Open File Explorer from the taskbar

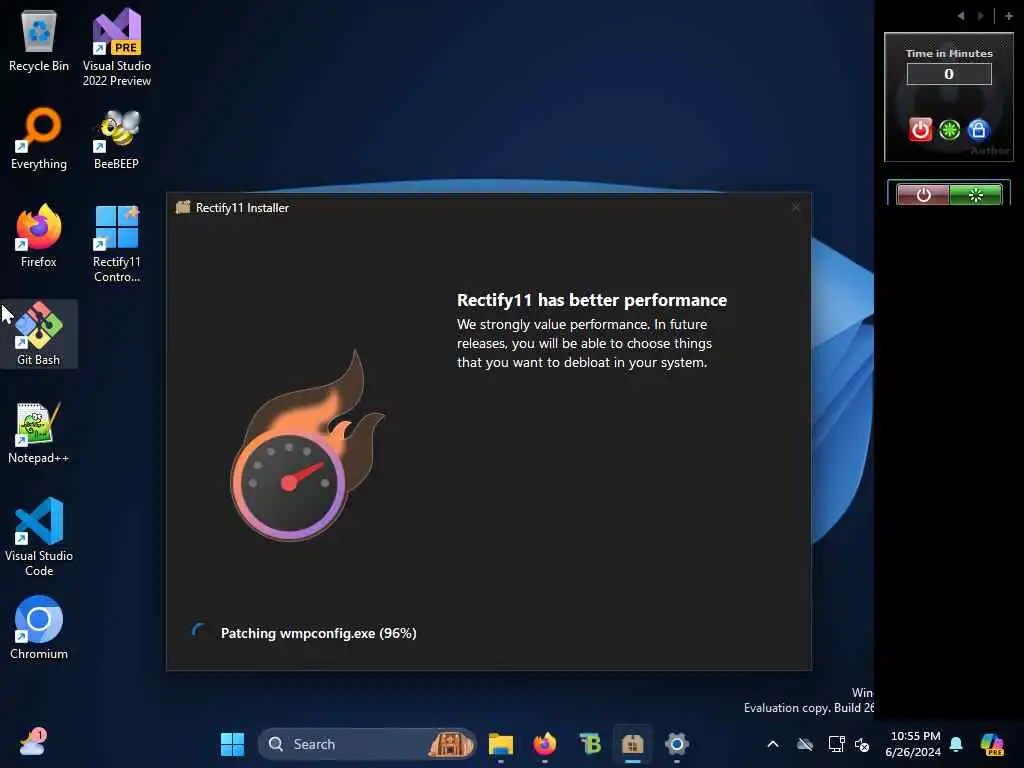[x=501, y=744]
